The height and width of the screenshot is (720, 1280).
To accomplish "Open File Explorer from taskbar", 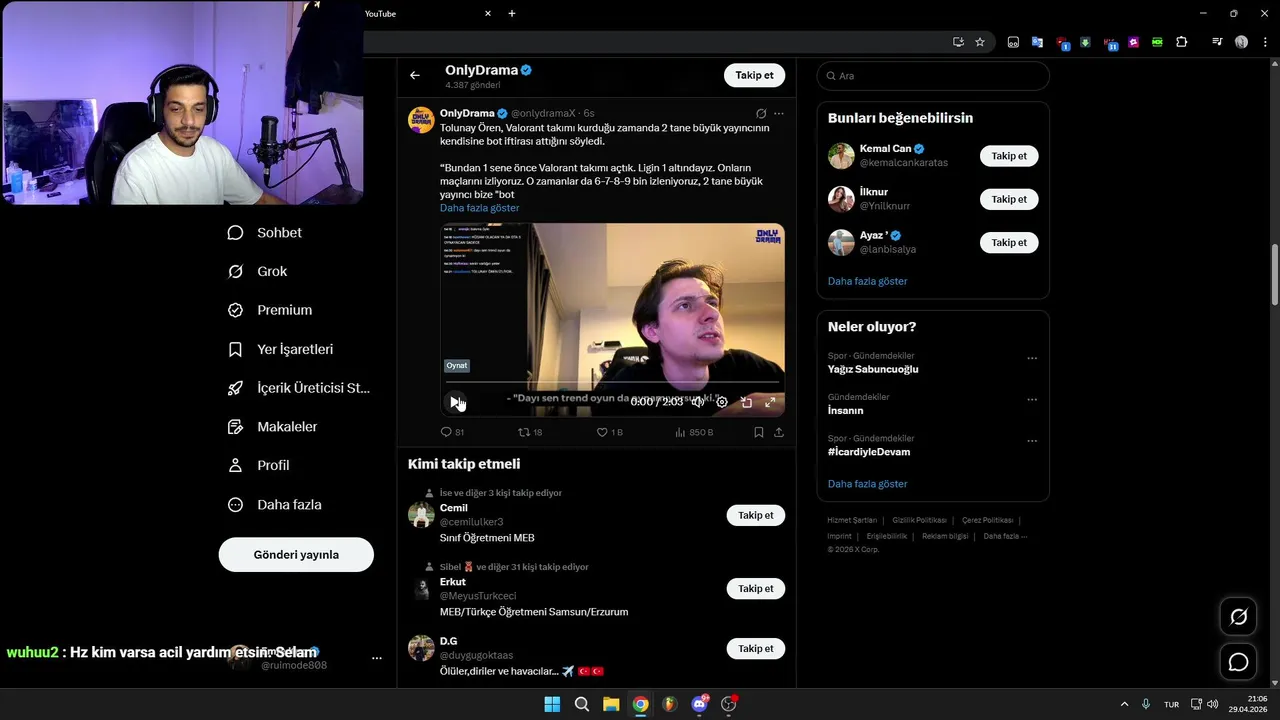I will click(611, 704).
